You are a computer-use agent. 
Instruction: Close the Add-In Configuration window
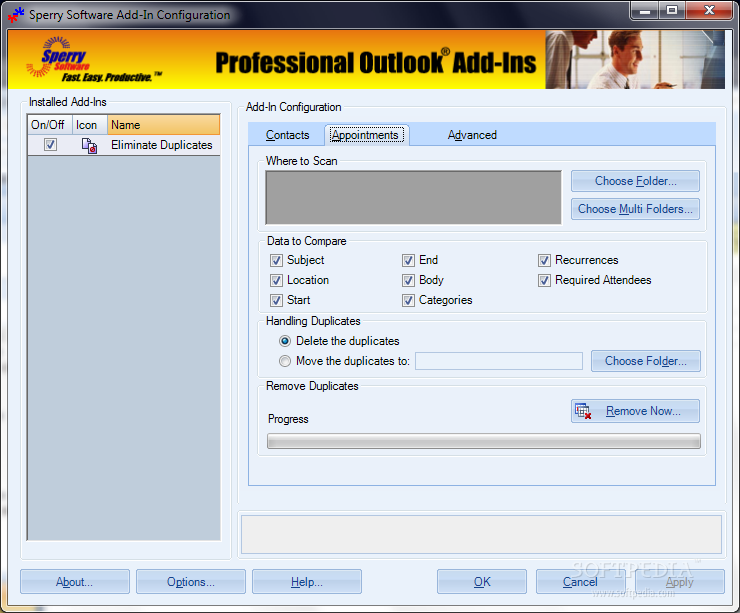coord(709,10)
